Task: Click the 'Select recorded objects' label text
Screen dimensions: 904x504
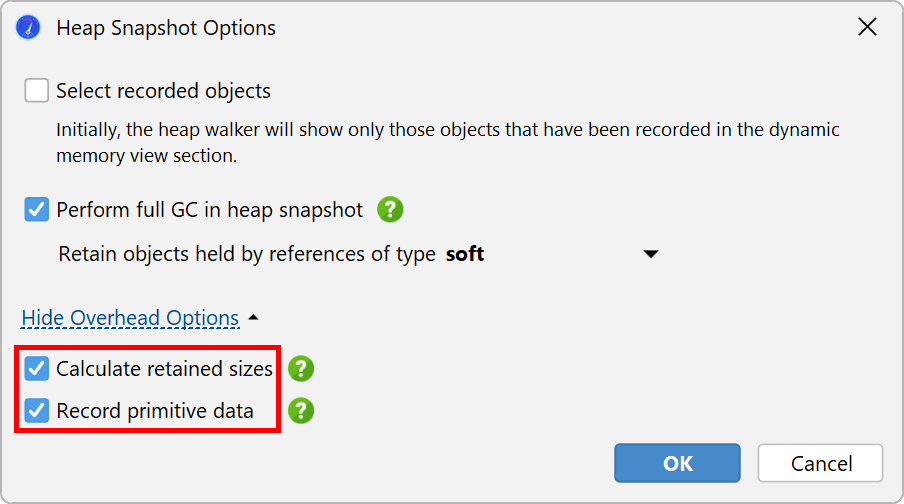Action: (x=163, y=91)
